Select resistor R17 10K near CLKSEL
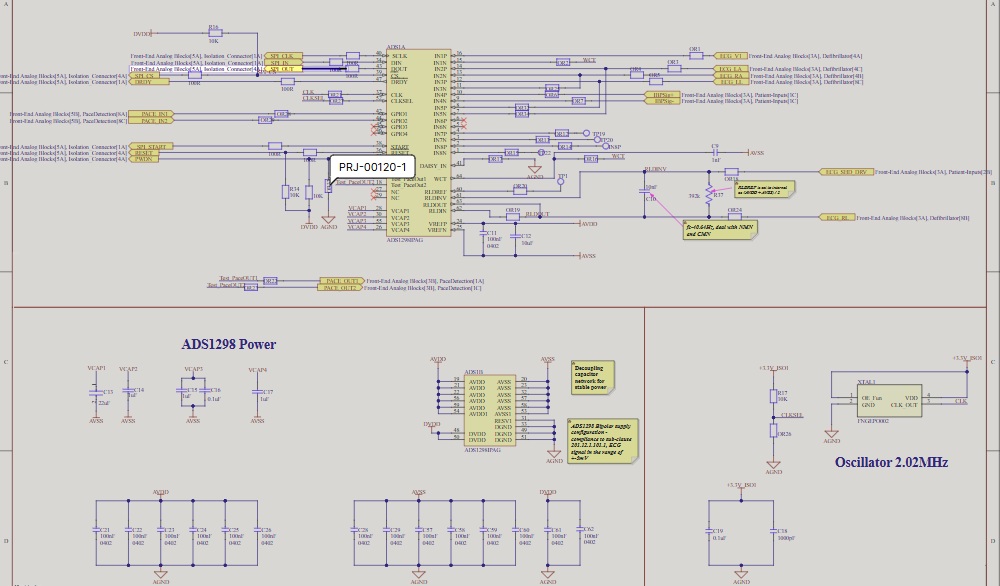The image size is (1000, 586). pyautogui.click(x=774, y=396)
